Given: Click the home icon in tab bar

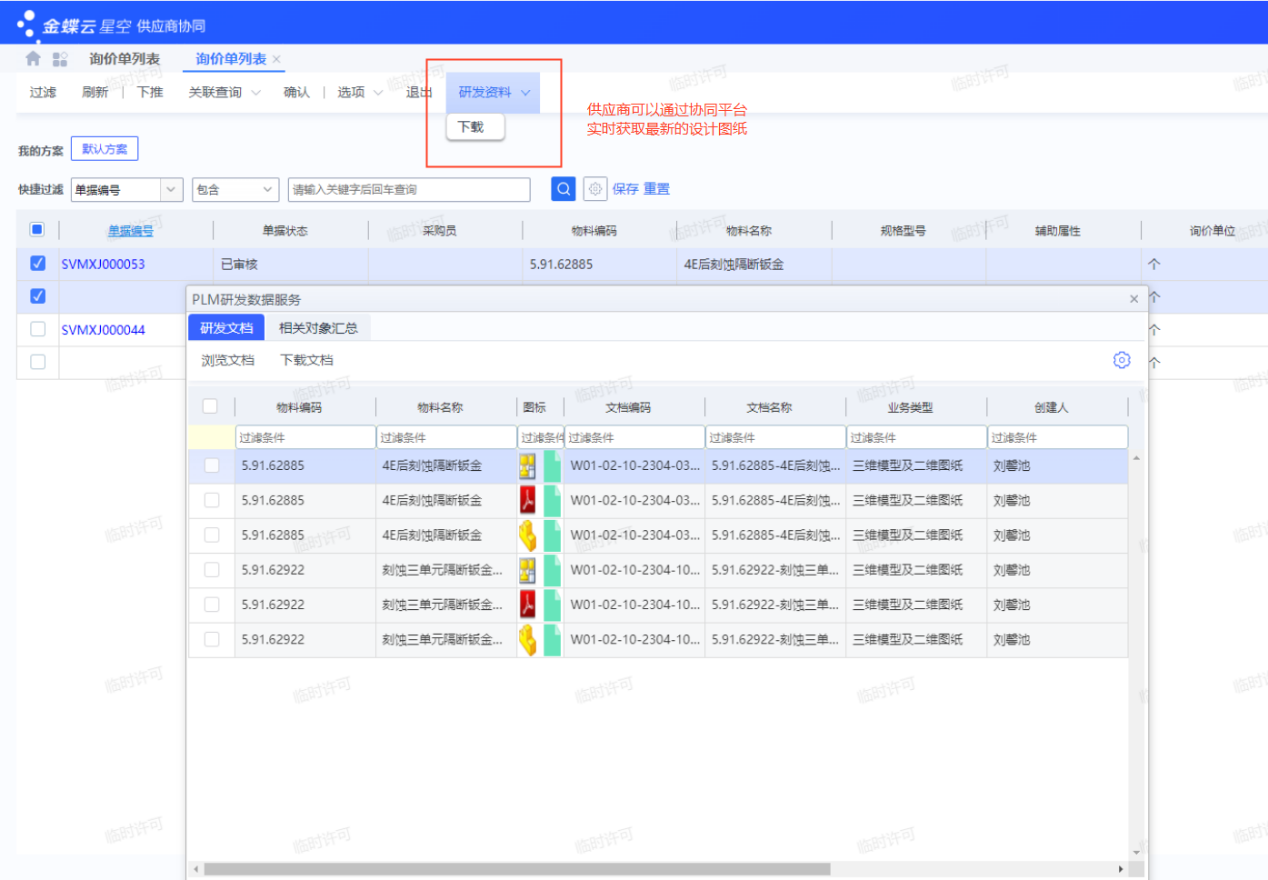Looking at the screenshot, I should (33, 59).
